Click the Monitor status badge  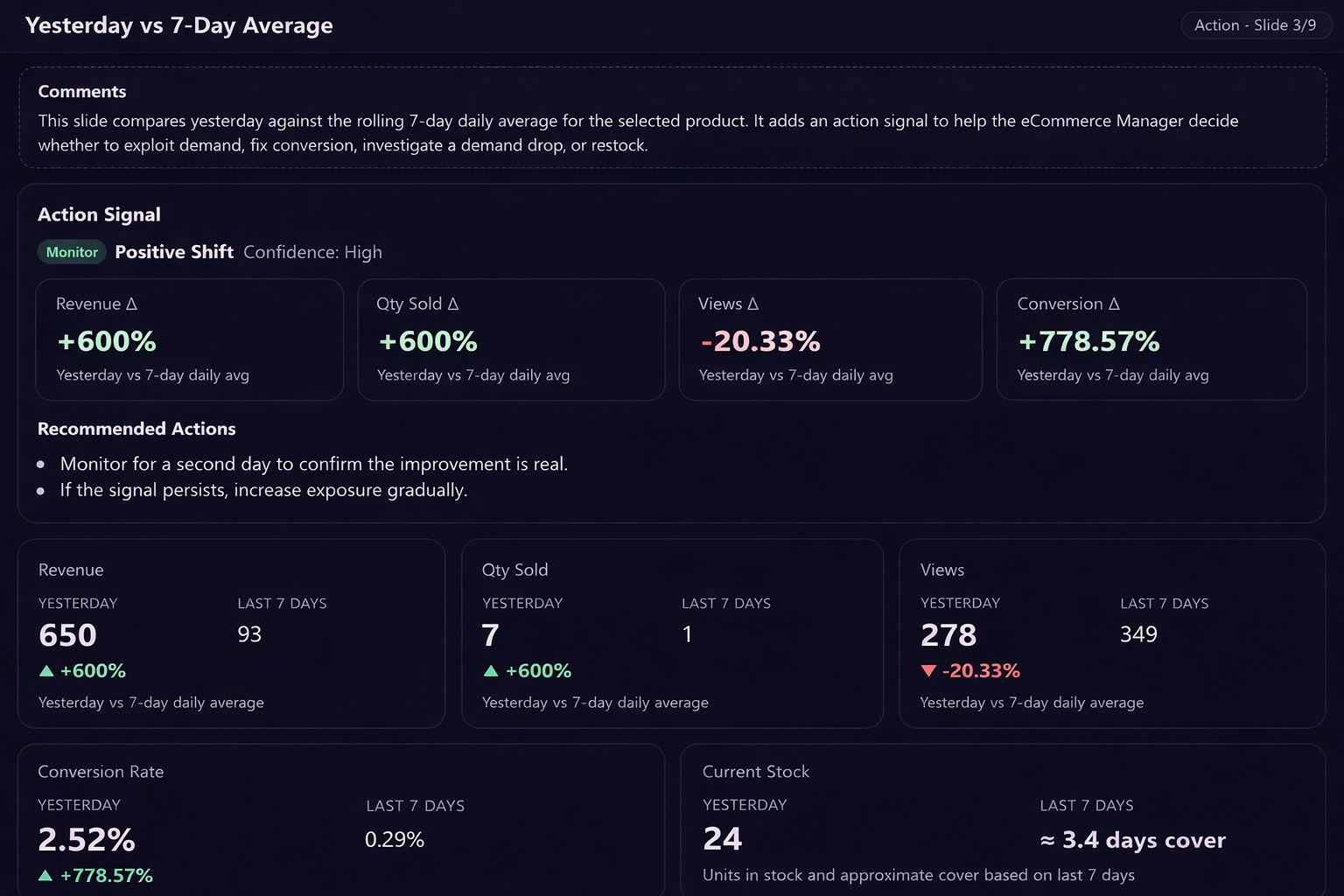72,252
